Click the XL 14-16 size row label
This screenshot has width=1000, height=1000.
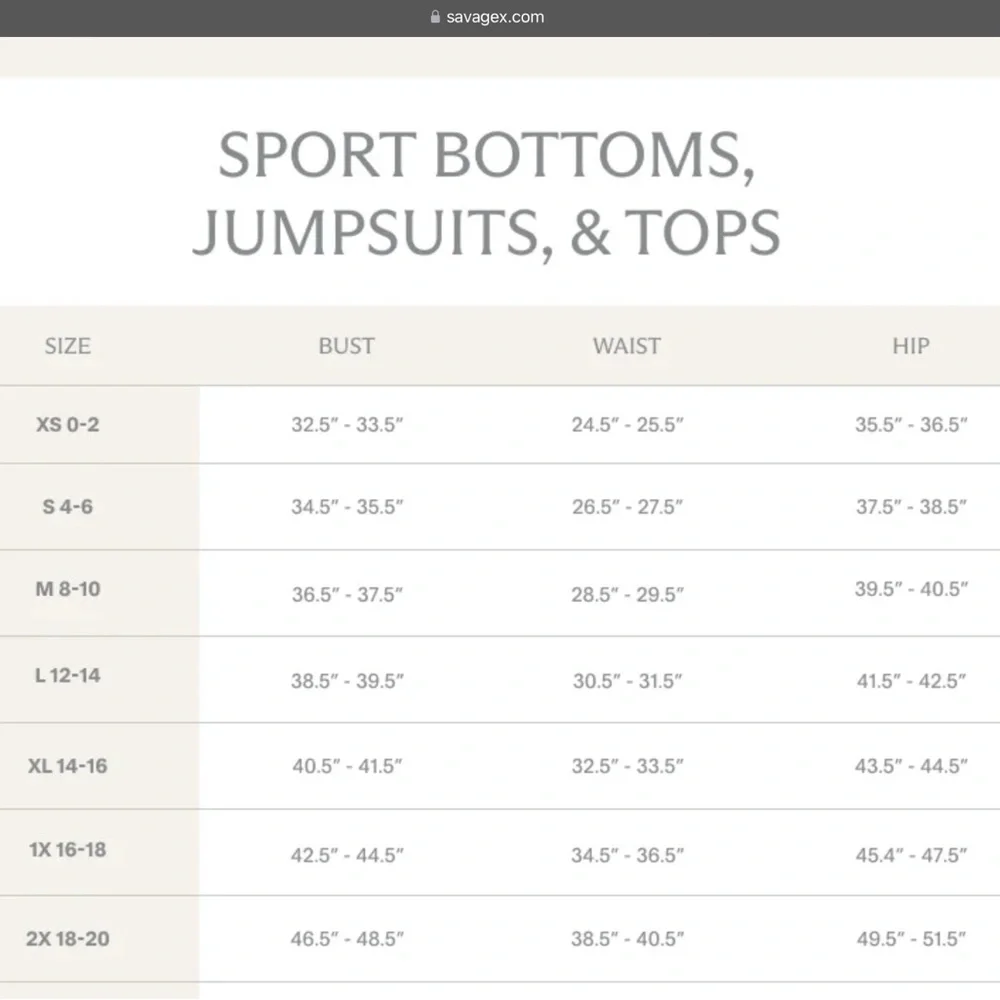point(68,766)
